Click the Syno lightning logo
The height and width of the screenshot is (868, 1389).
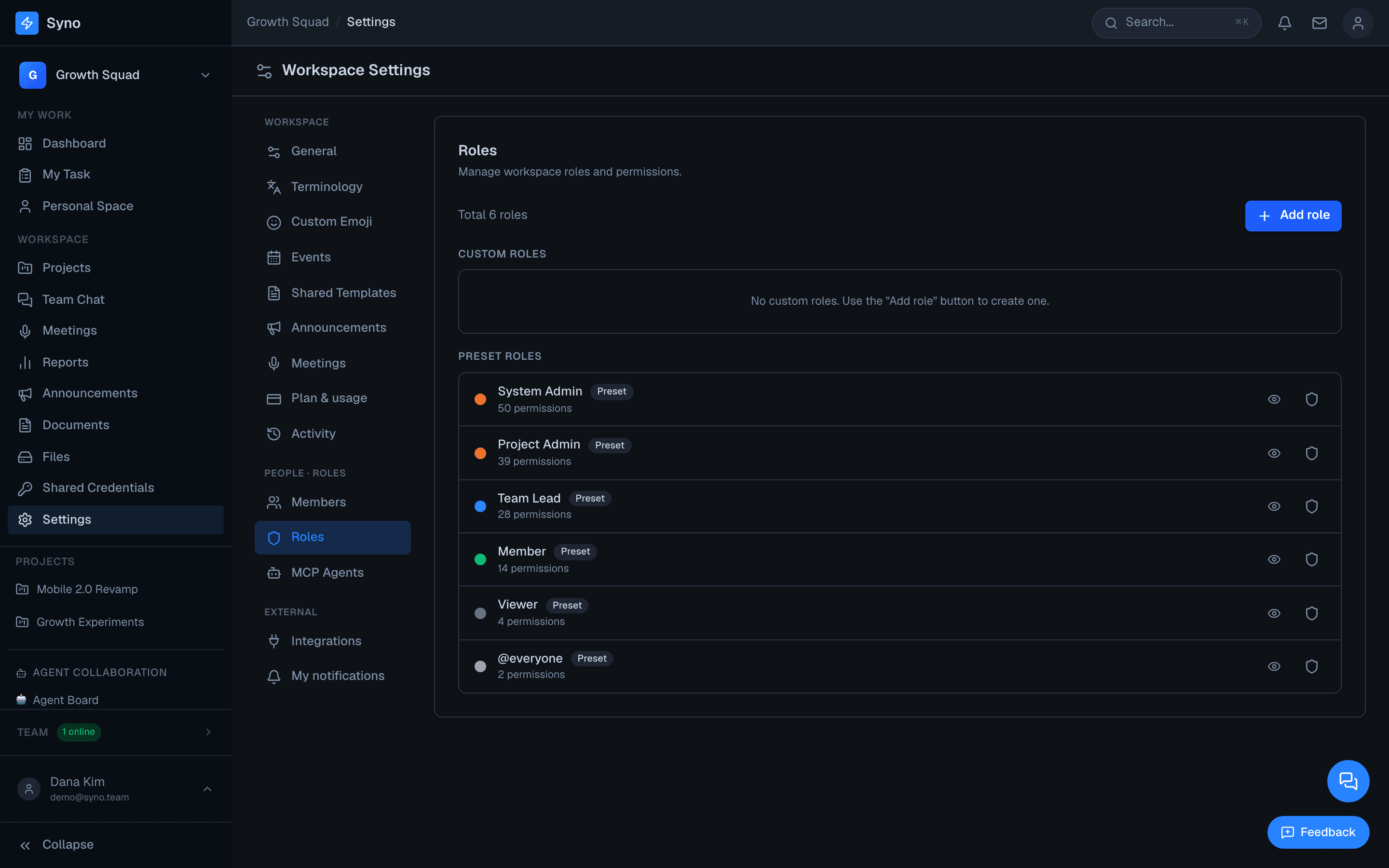coord(27,23)
